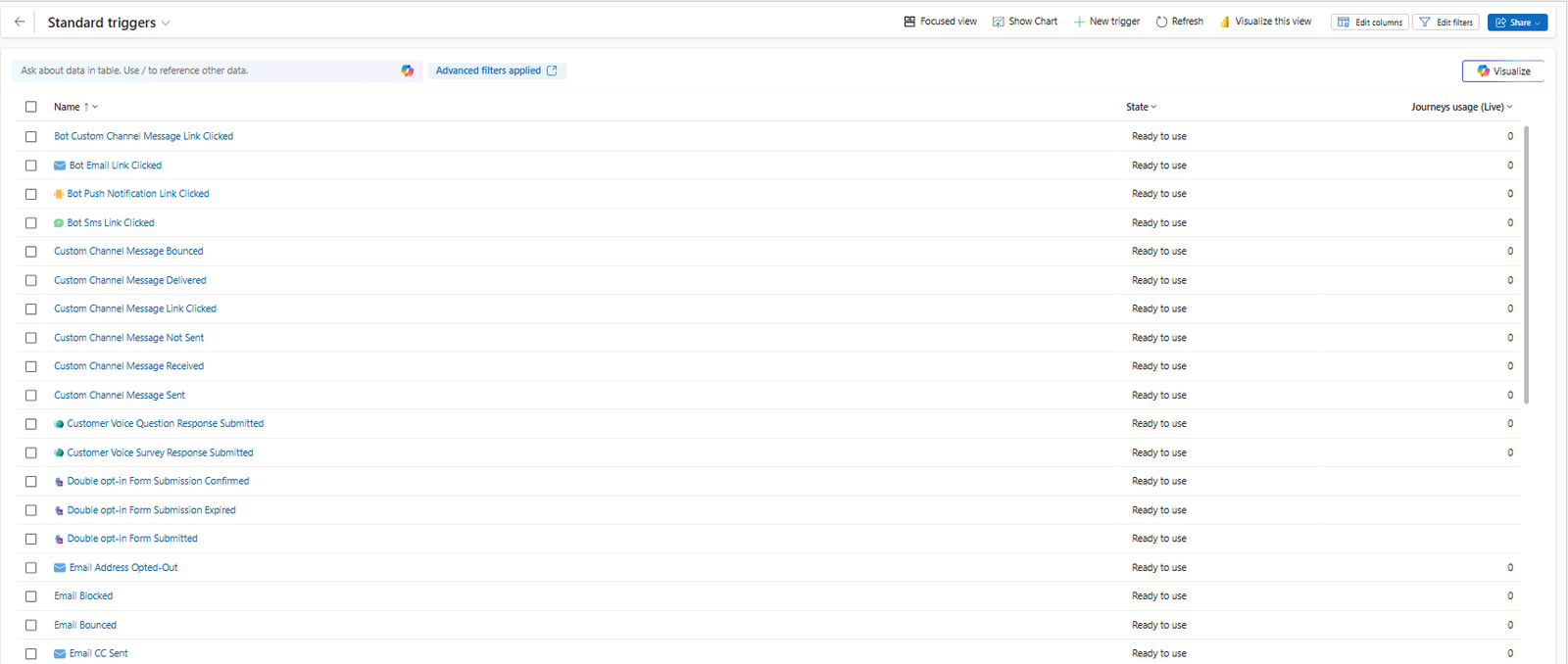1568x664 pixels.
Task: Expand the Standard triggers view selector
Action: pos(166,23)
